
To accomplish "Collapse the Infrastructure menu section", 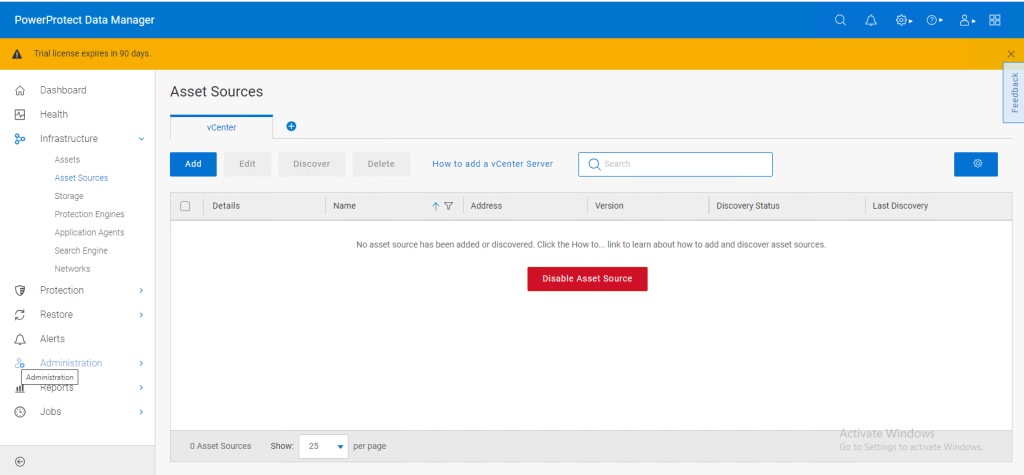I will (141, 139).
